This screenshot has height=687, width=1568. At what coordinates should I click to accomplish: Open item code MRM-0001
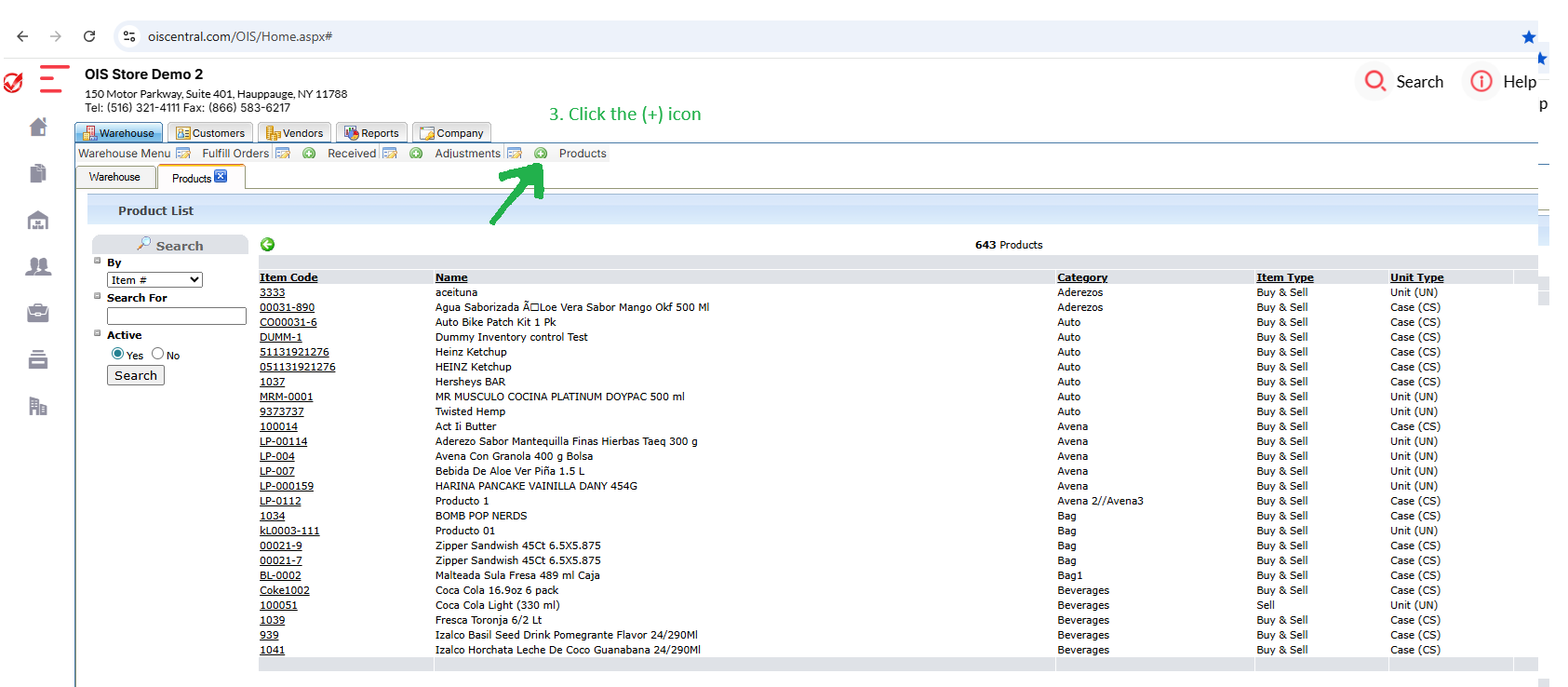pyautogui.click(x=287, y=397)
